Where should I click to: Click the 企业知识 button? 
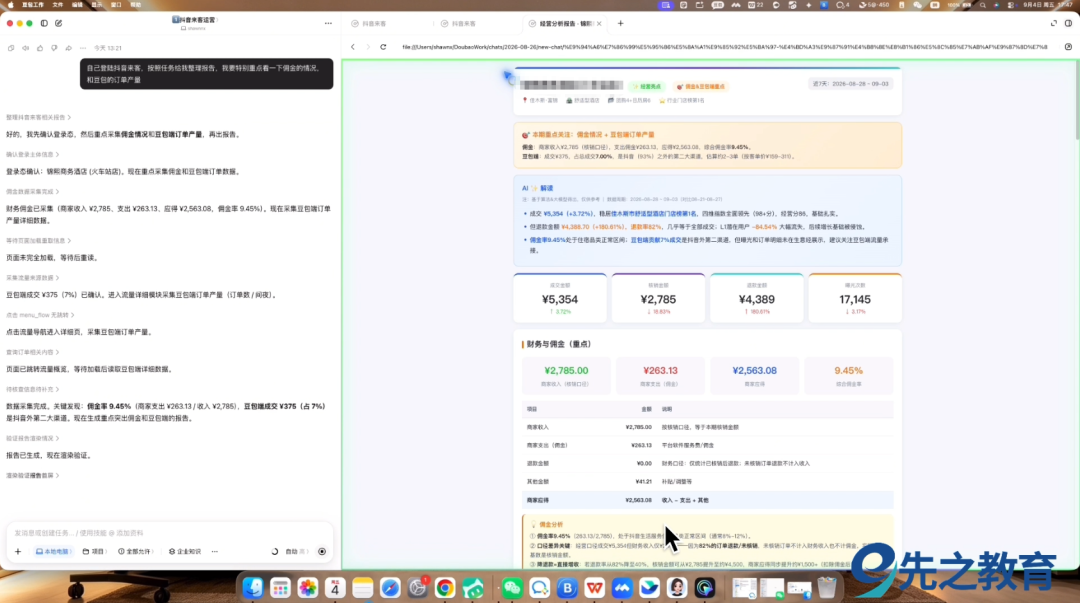(x=185, y=551)
